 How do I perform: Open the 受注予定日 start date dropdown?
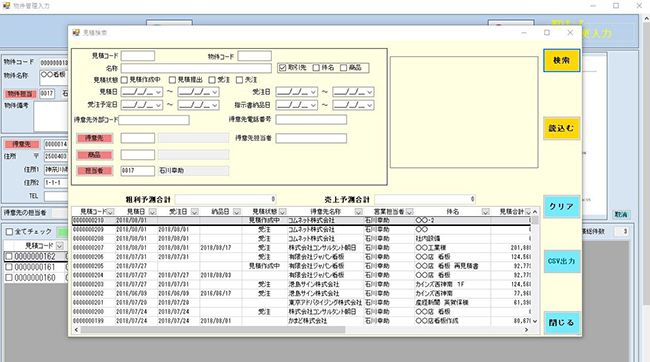[x=158, y=105]
